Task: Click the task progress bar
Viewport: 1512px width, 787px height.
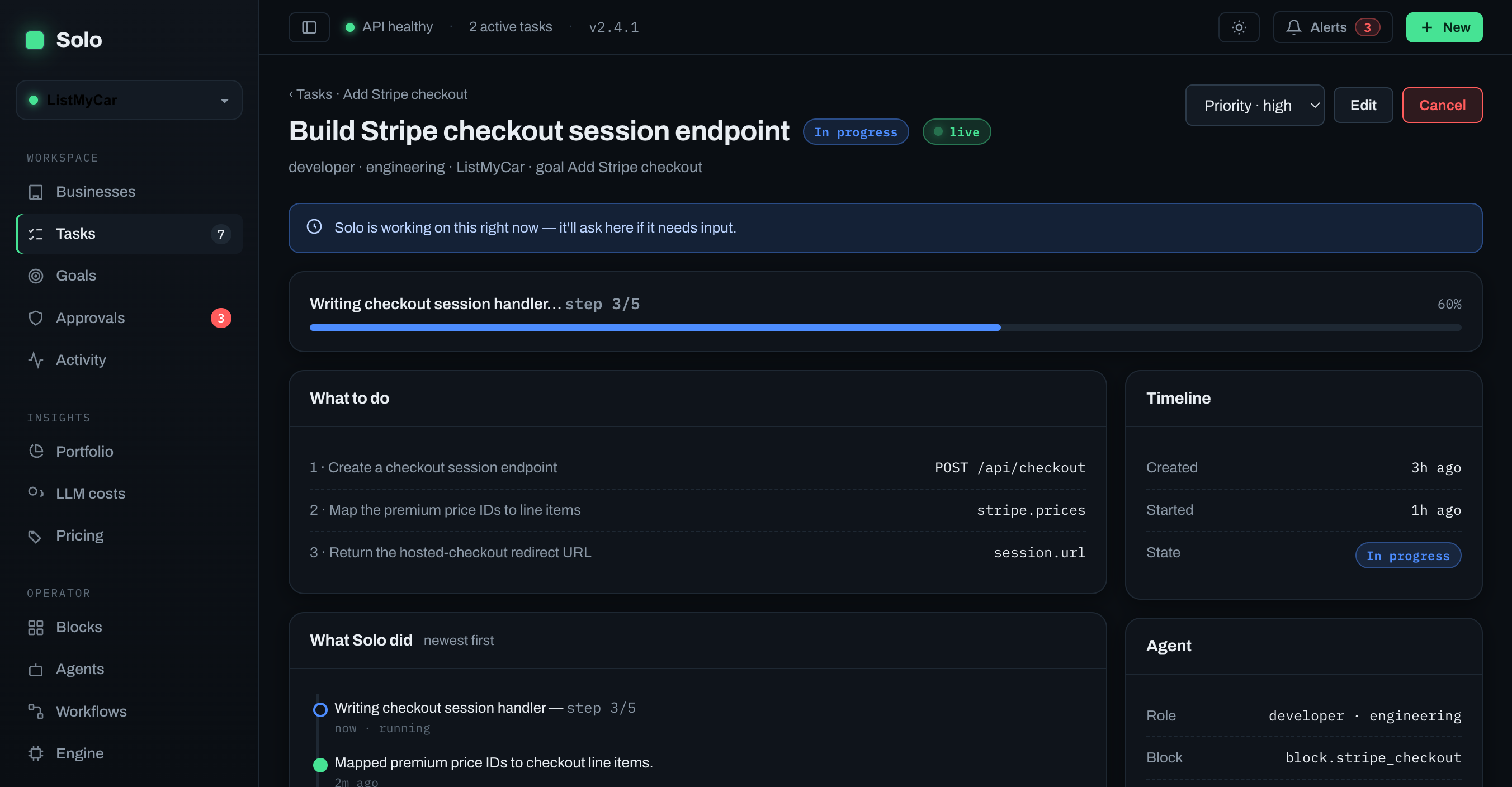Action: pyautogui.click(x=885, y=328)
